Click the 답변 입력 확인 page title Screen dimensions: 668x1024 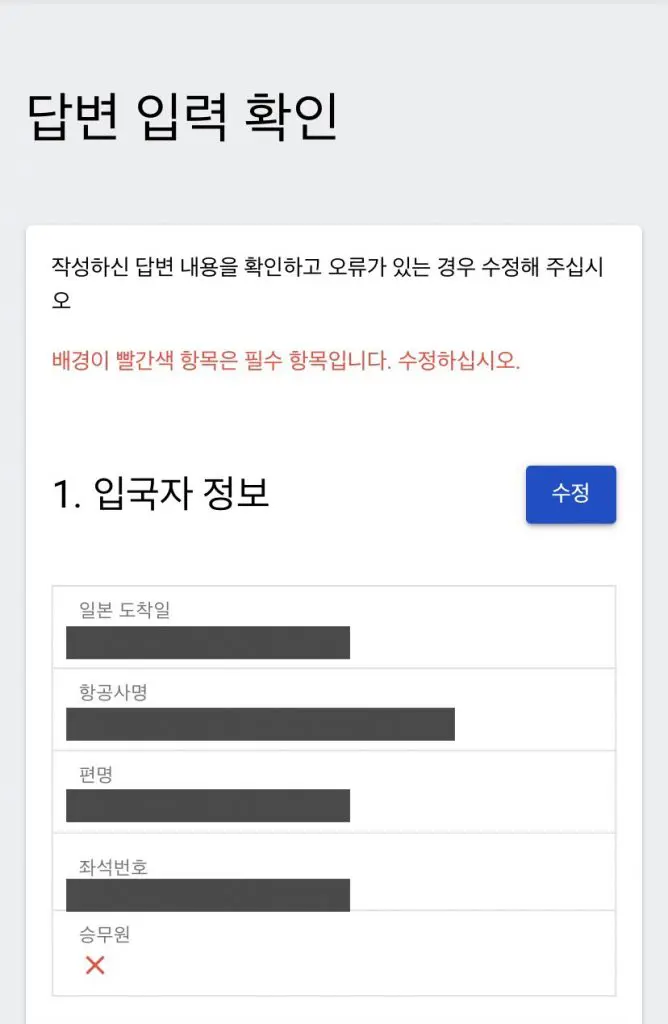pyautogui.click(x=181, y=118)
